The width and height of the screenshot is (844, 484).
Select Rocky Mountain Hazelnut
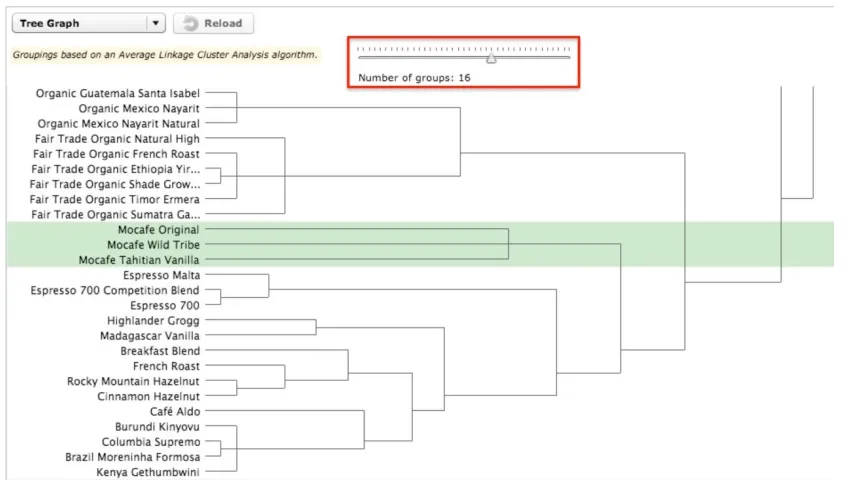pos(133,381)
